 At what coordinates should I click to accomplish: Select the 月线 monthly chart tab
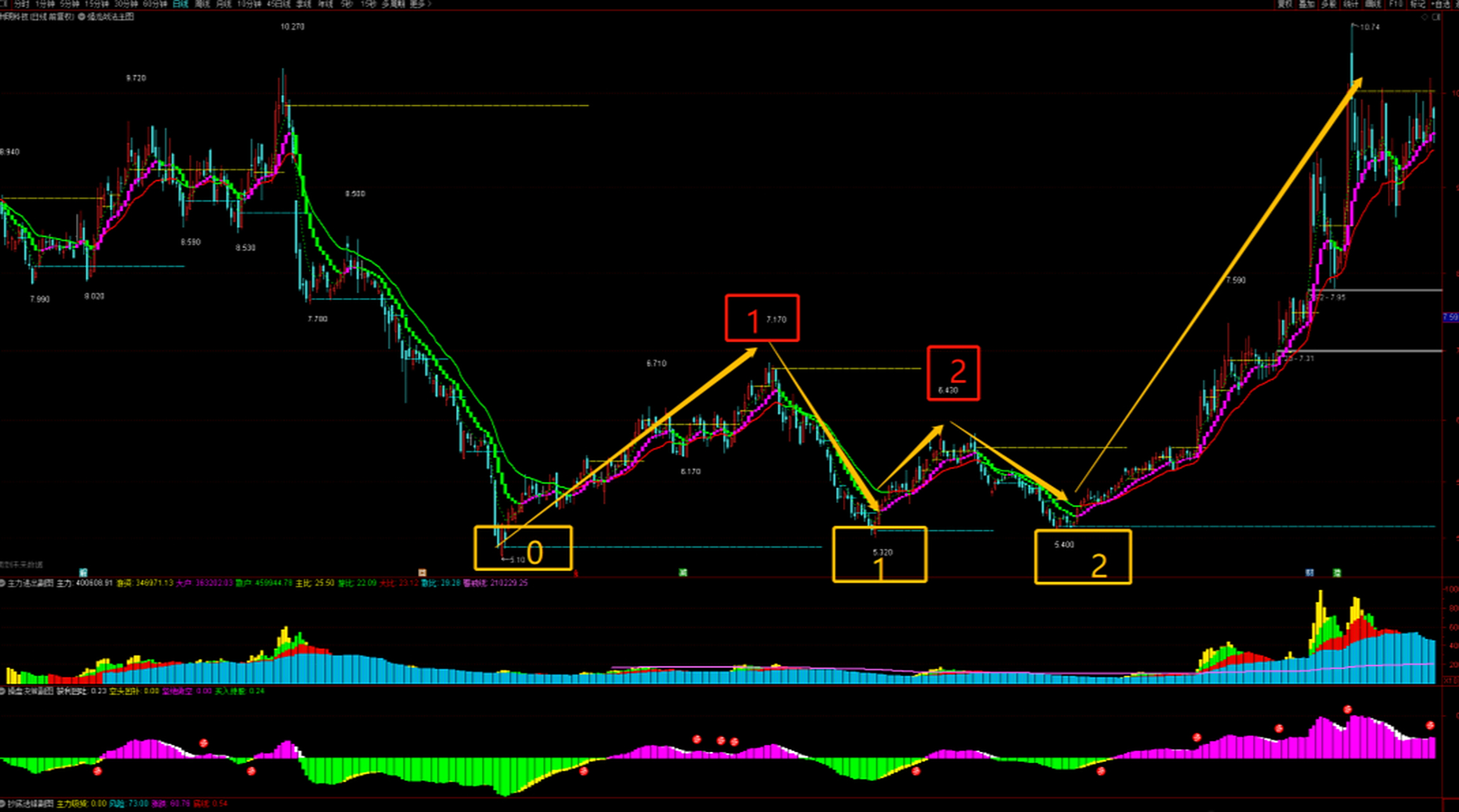click(223, 4)
